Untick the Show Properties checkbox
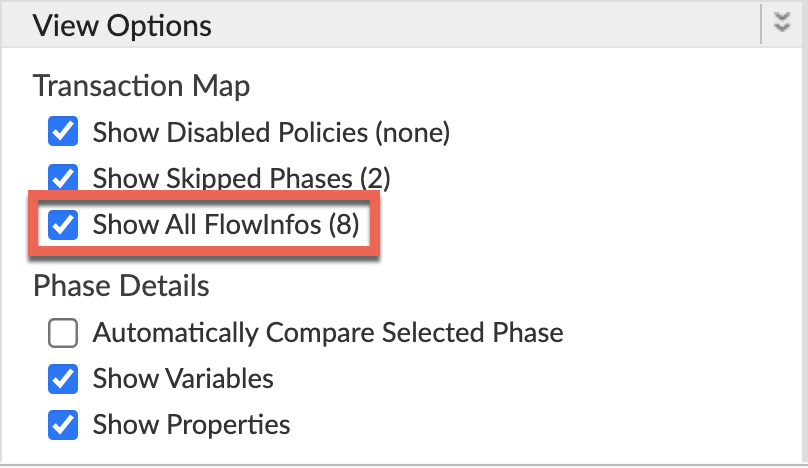Screen dimensions: 808x468 pos(63,425)
